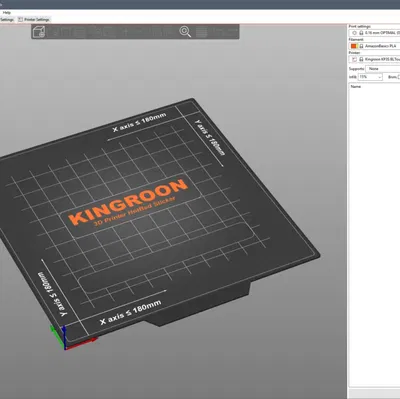
Task: Open the layers editing toolbar icon
Action: (201, 32)
